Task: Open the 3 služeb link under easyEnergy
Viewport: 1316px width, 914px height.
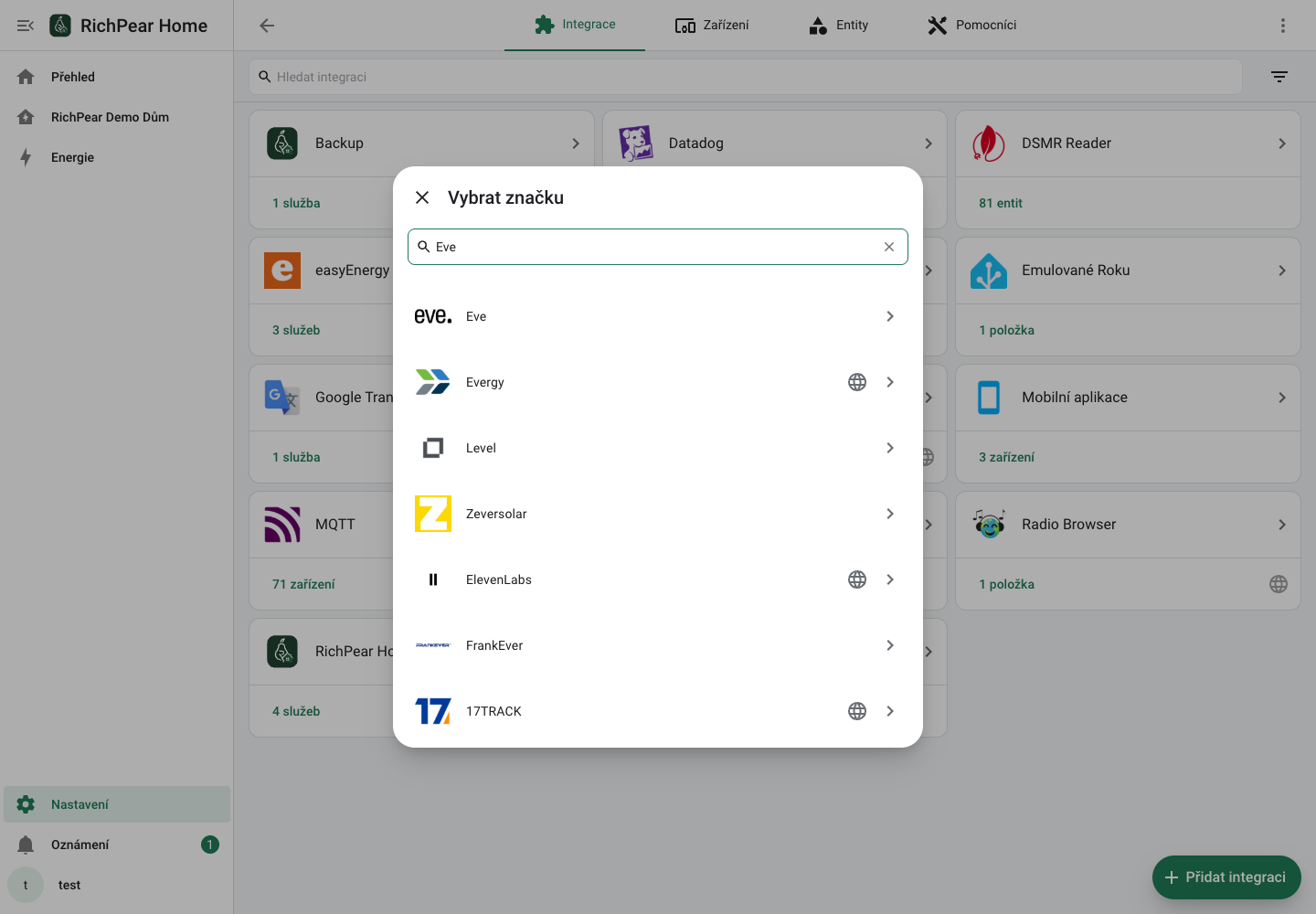Action: pos(296,330)
